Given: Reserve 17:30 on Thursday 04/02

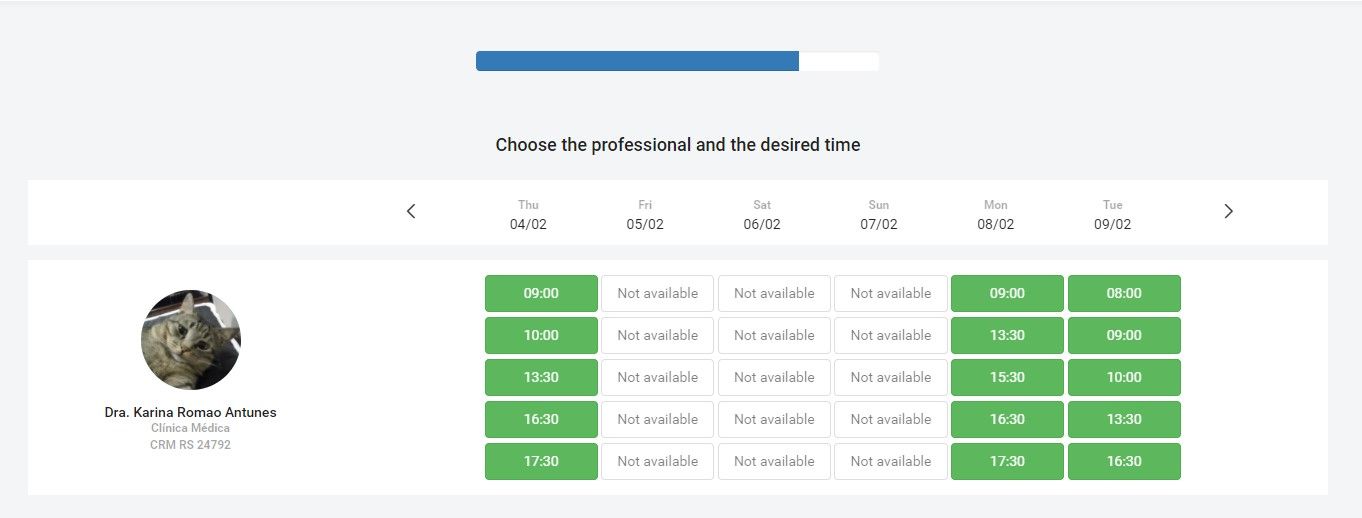Looking at the screenshot, I should 541,461.
